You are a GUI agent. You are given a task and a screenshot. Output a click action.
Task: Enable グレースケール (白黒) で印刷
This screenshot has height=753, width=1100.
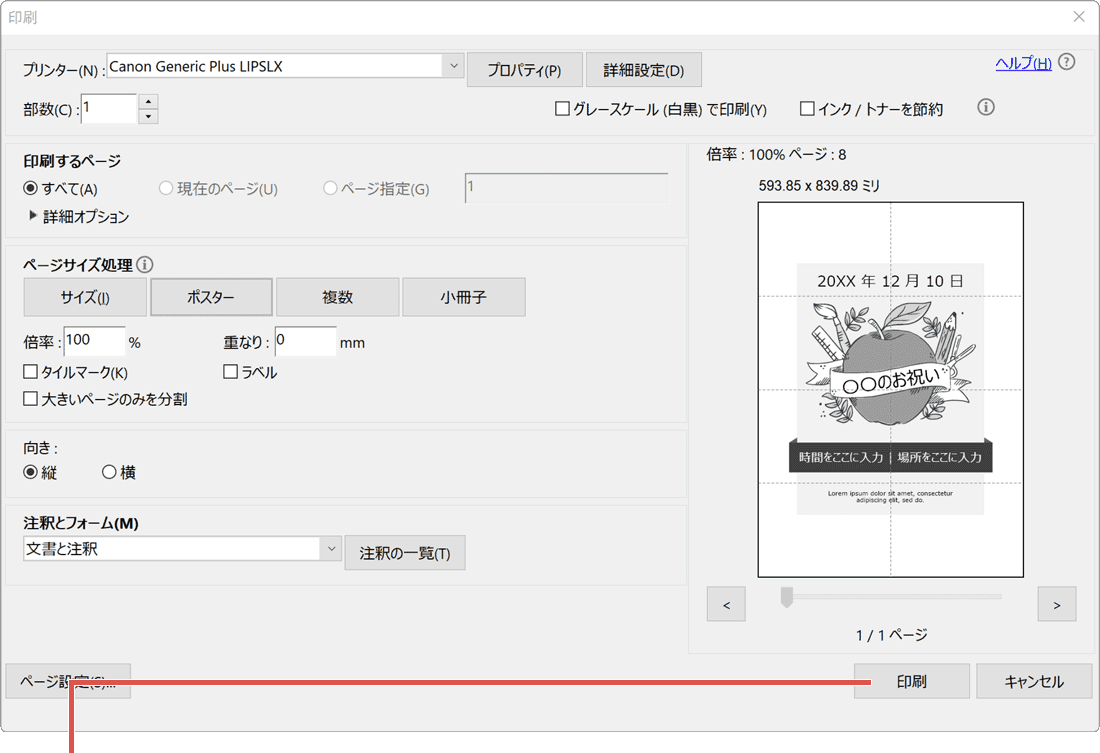tap(562, 110)
